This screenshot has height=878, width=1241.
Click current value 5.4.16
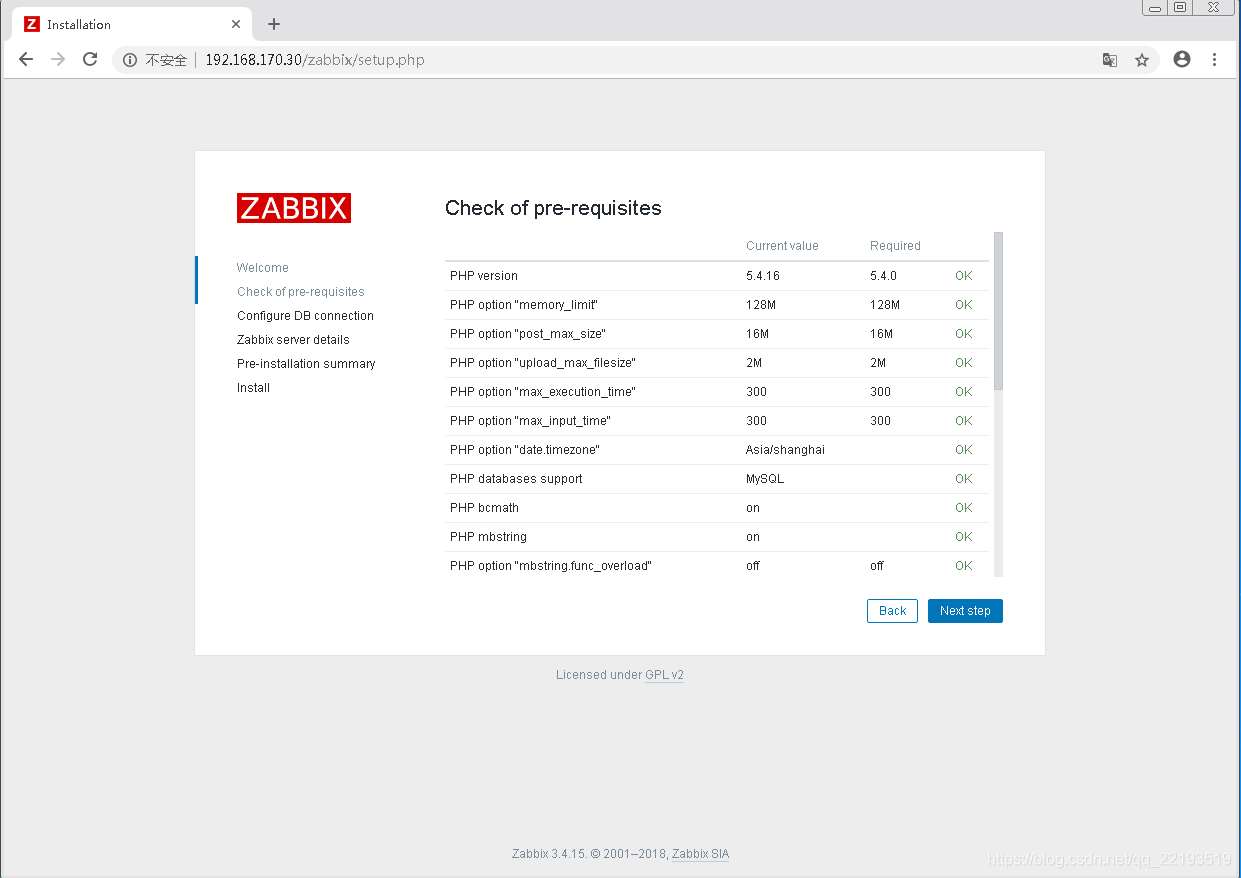763,276
